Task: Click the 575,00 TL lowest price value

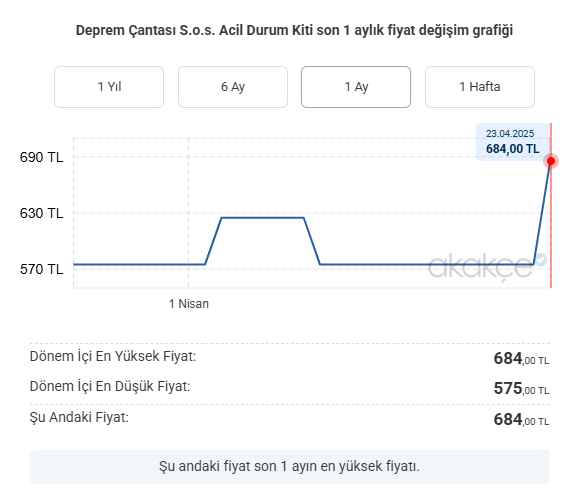Action: click(x=521, y=388)
